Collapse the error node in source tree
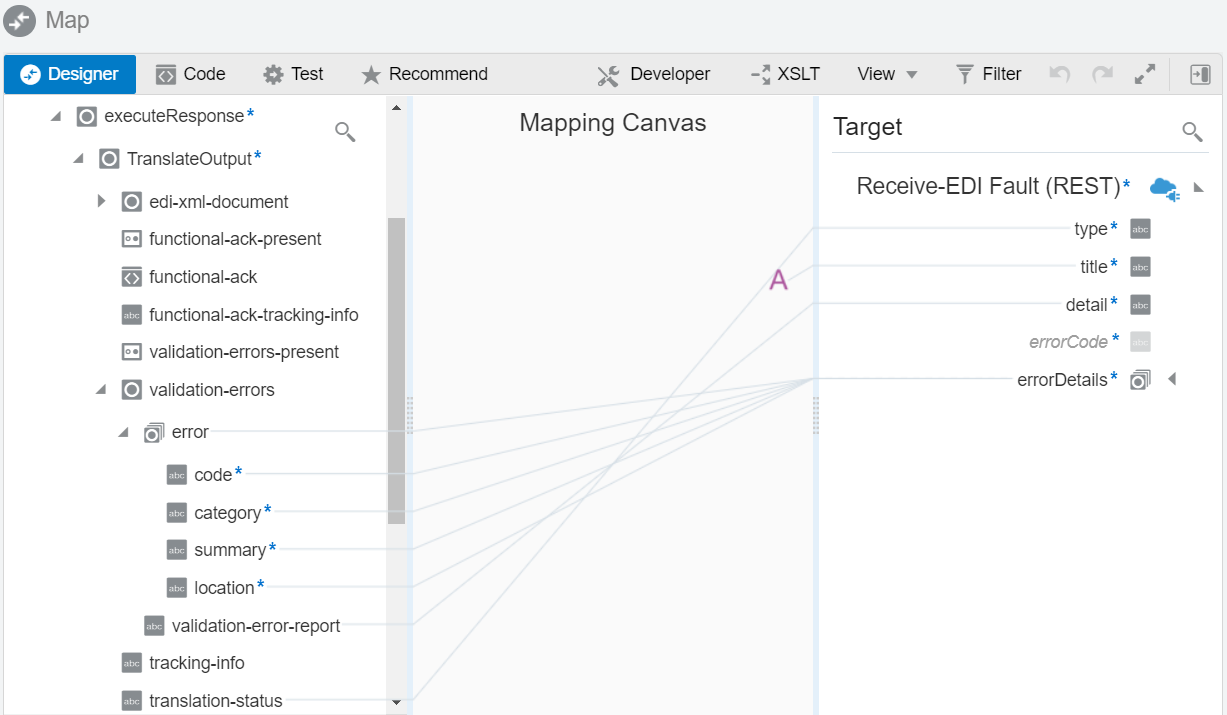Viewport: 1227px width, 715px height. coord(123,432)
